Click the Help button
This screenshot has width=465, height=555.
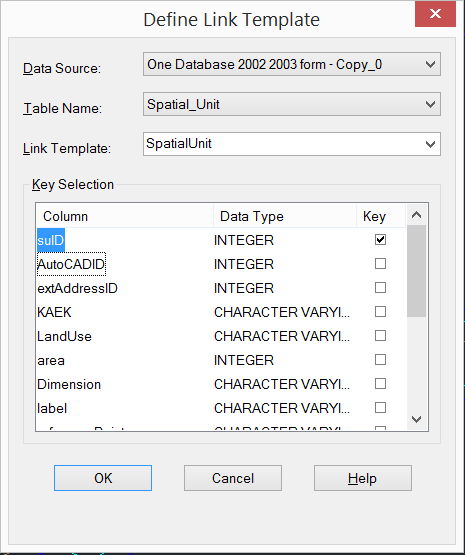(x=363, y=478)
